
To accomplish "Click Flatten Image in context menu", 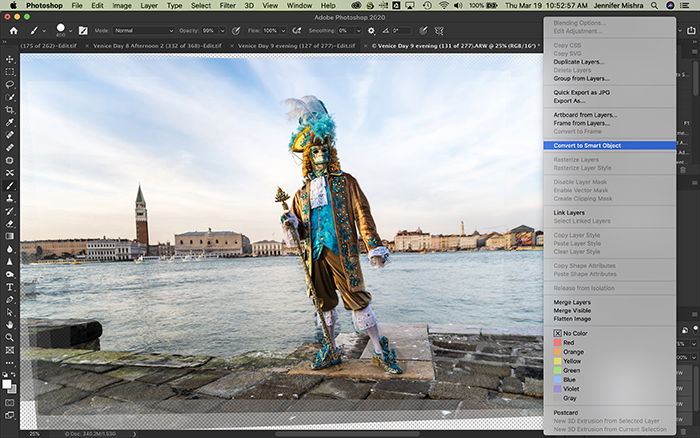I will (x=572, y=319).
